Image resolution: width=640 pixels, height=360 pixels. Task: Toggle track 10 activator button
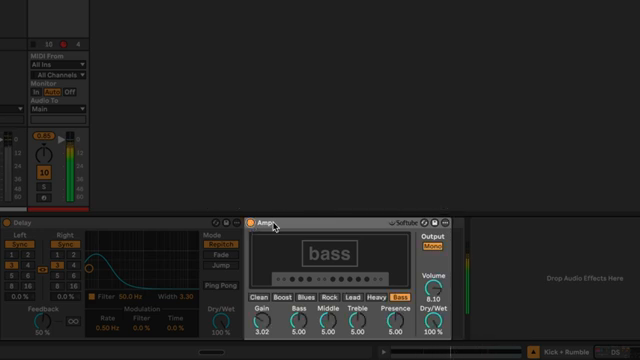(44, 173)
